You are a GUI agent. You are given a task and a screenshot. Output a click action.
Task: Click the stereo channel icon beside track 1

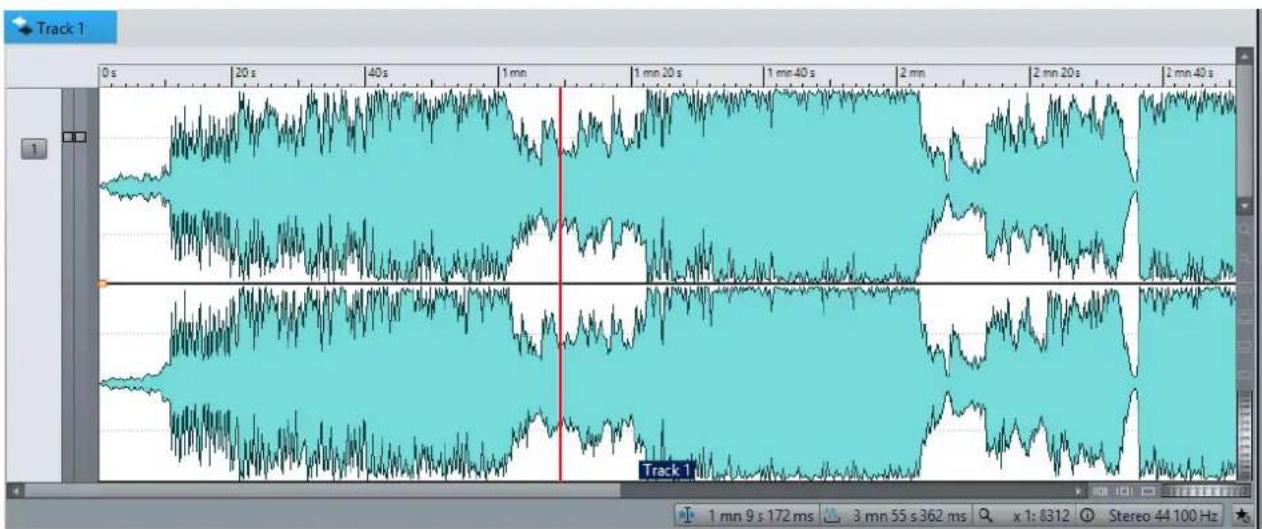click(75, 136)
